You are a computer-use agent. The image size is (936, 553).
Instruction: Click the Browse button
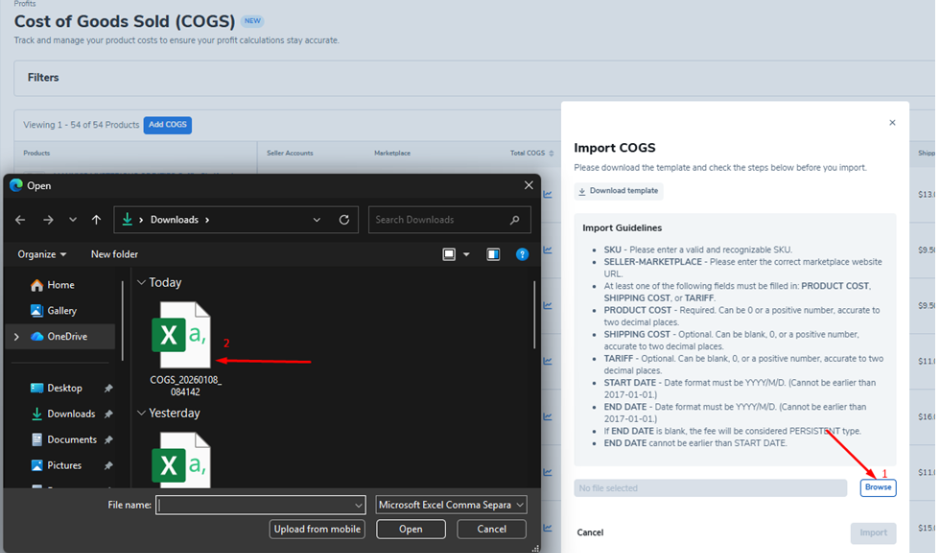point(878,488)
